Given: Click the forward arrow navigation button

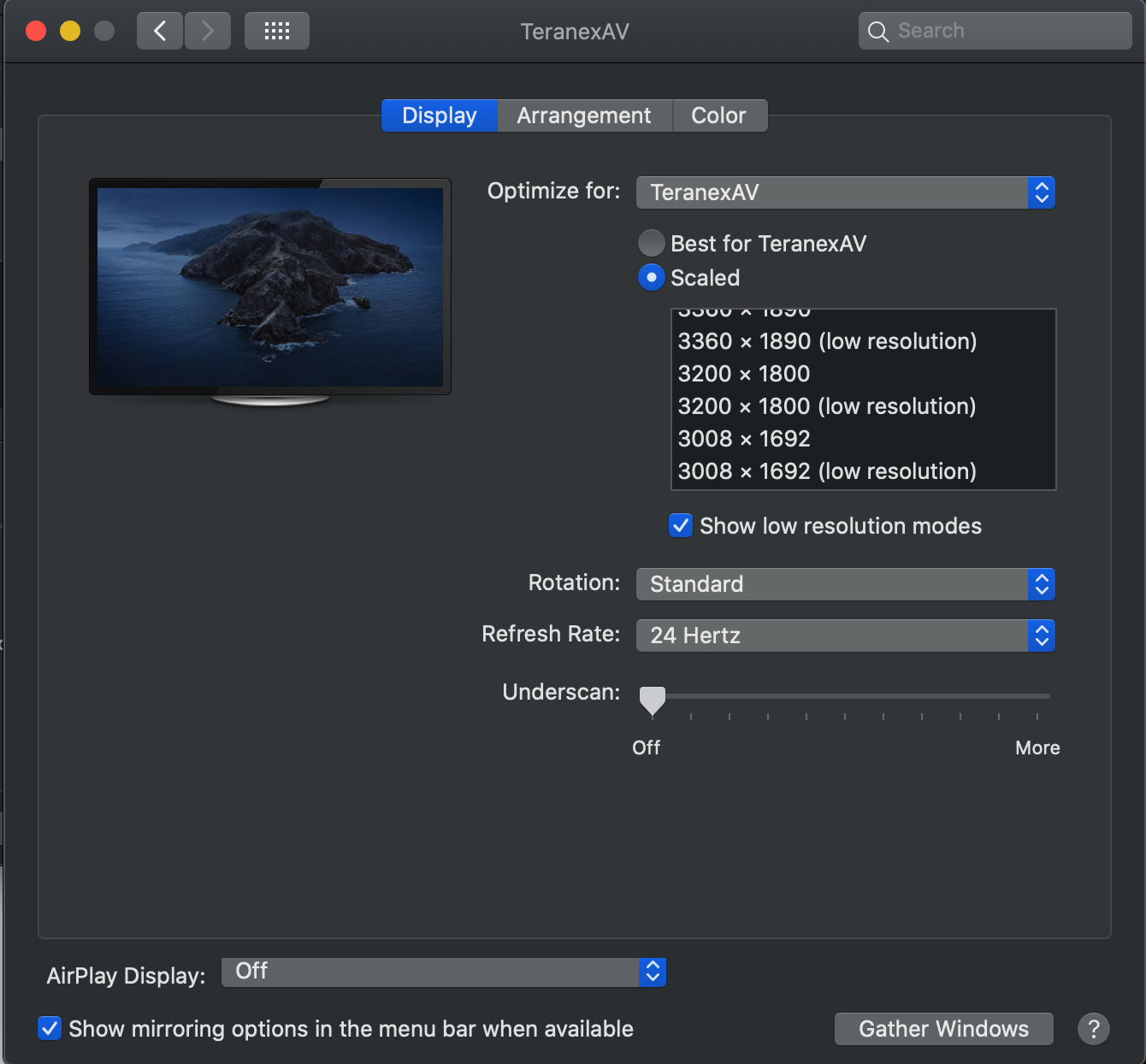Looking at the screenshot, I should click(208, 32).
